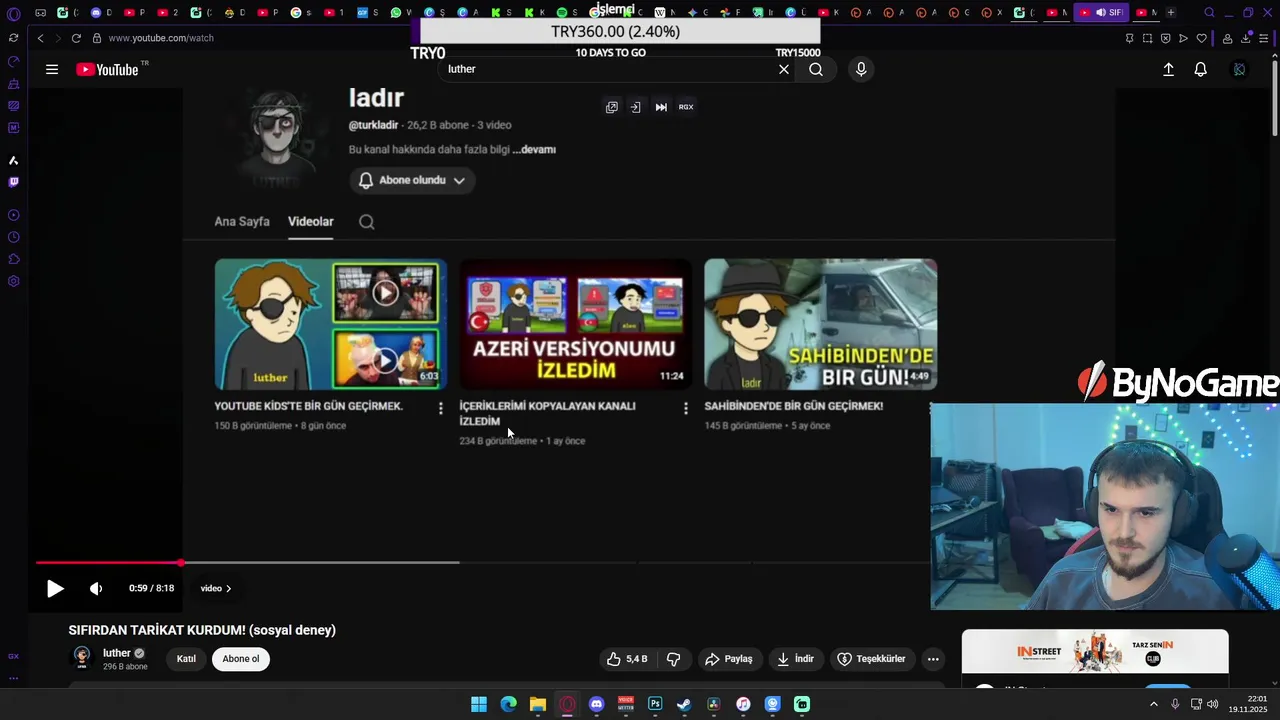Image resolution: width=1280 pixels, height=720 pixels.
Task: Open Twitch panel in Opera sidebar
Action: pyautogui.click(x=13, y=182)
